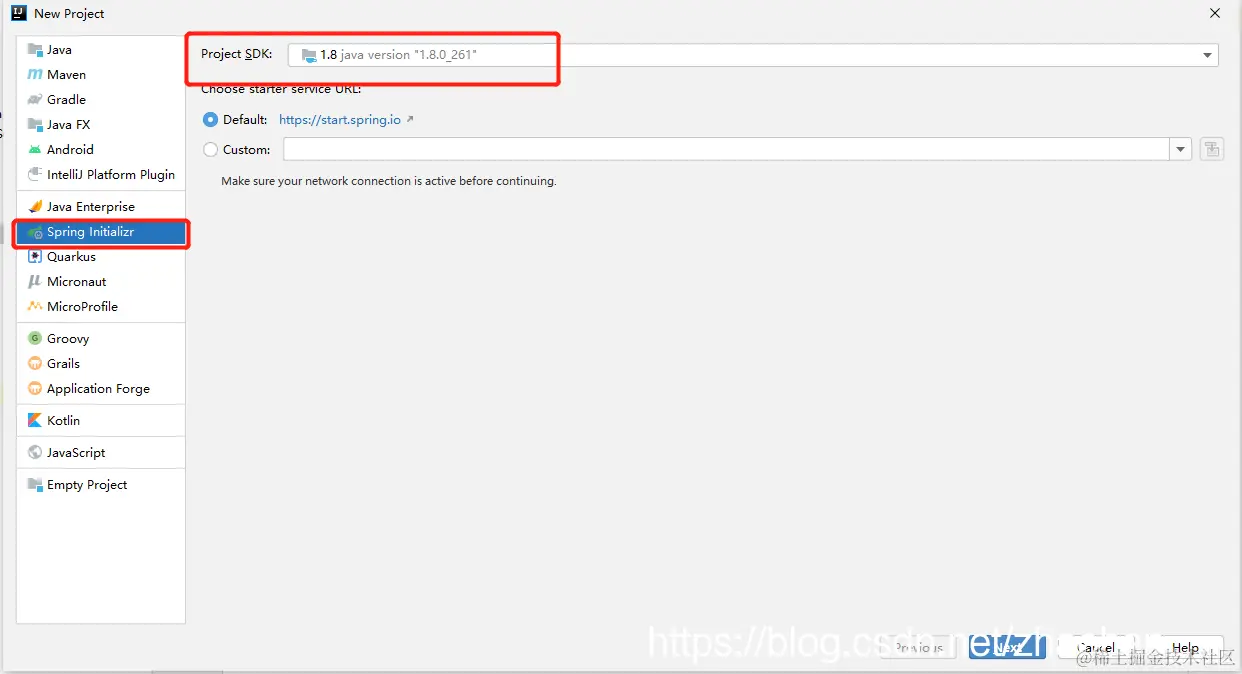The height and width of the screenshot is (674, 1242).
Task: Choose the Empty Project category
Action: (101, 485)
